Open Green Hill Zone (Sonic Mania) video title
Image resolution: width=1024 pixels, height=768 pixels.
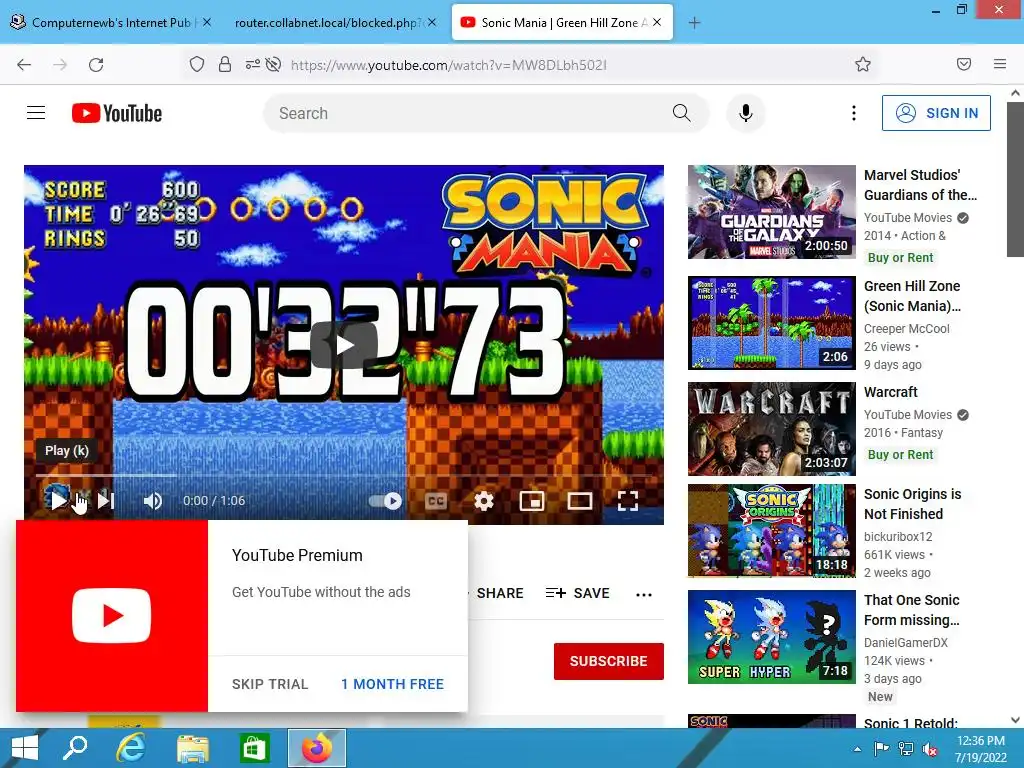pos(912,296)
